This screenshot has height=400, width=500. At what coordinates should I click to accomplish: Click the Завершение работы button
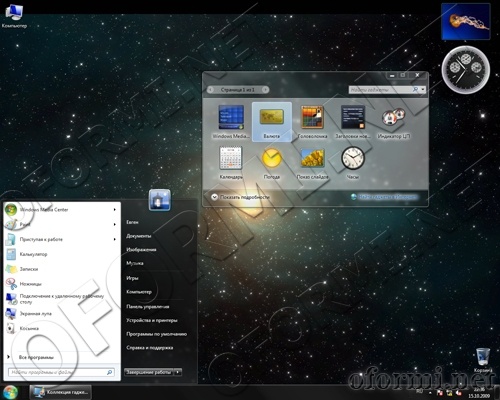(x=149, y=372)
